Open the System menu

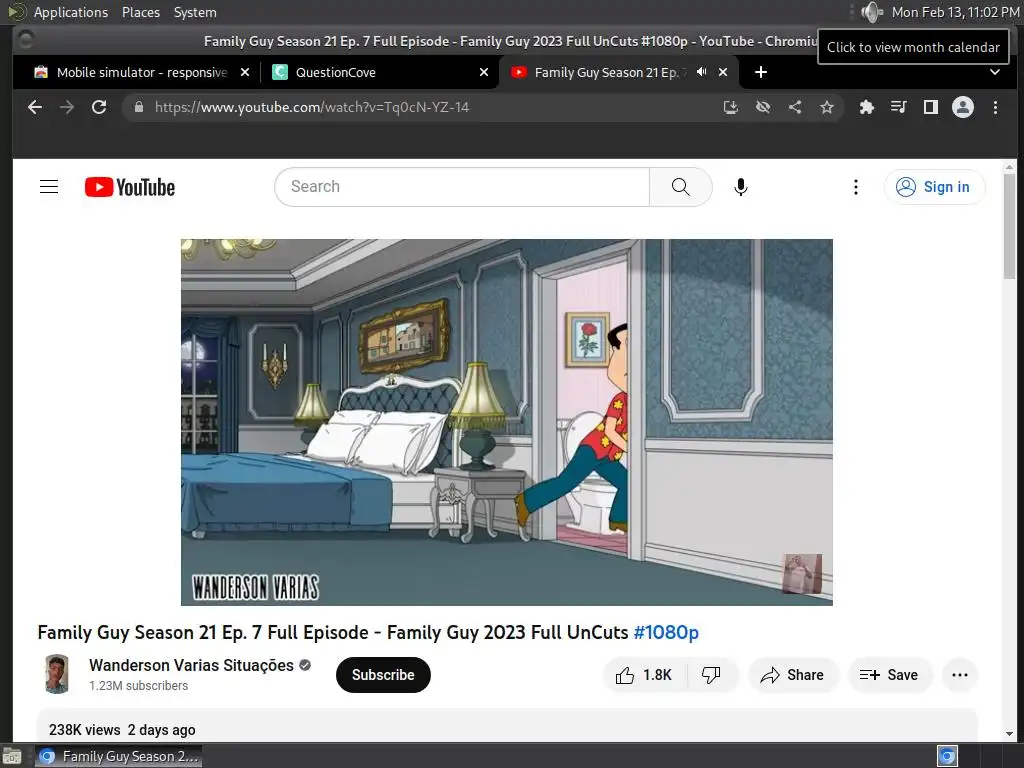click(x=195, y=12)
